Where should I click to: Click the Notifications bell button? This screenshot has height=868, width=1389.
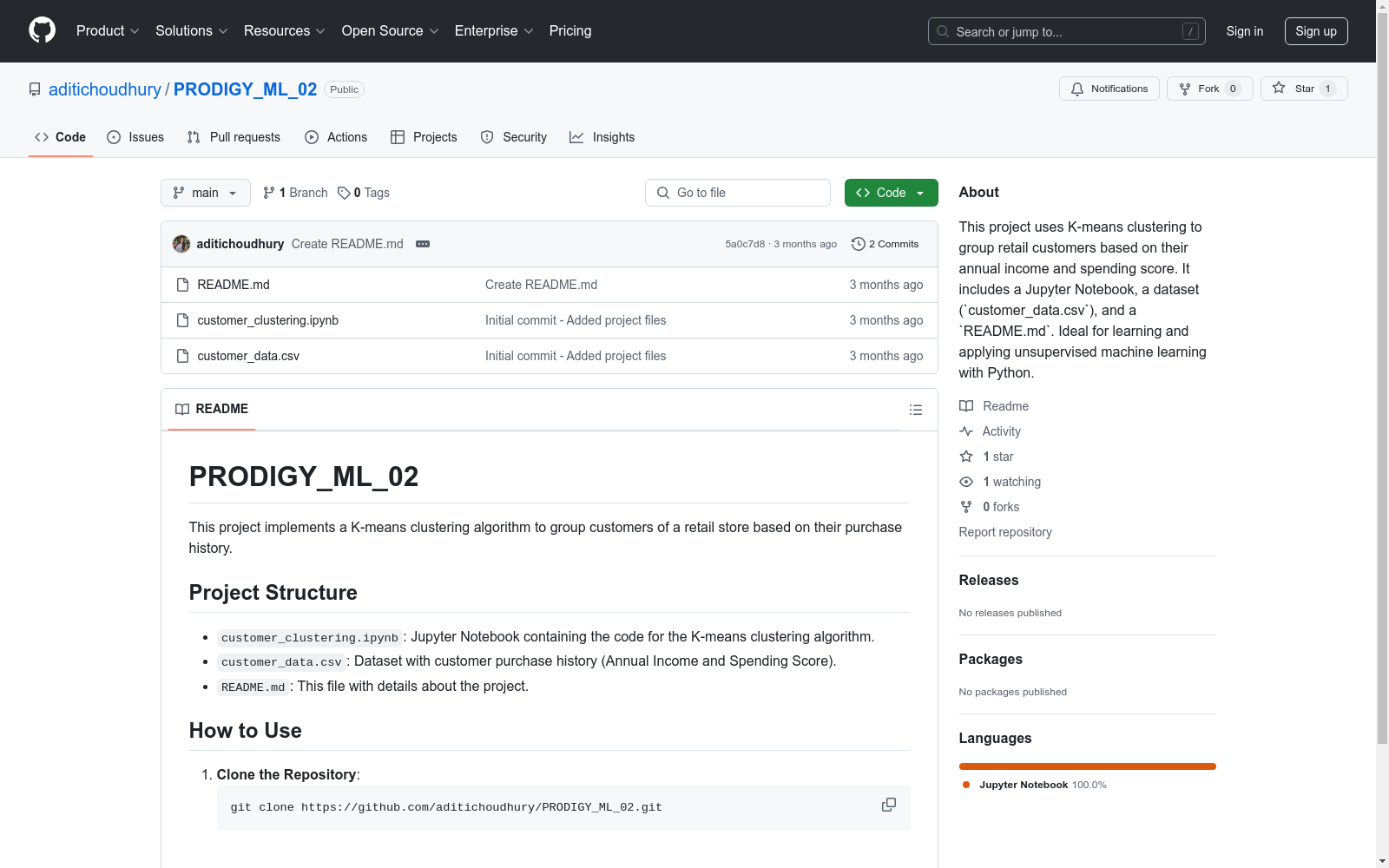pyautogui.click(x=1109, y=89)
